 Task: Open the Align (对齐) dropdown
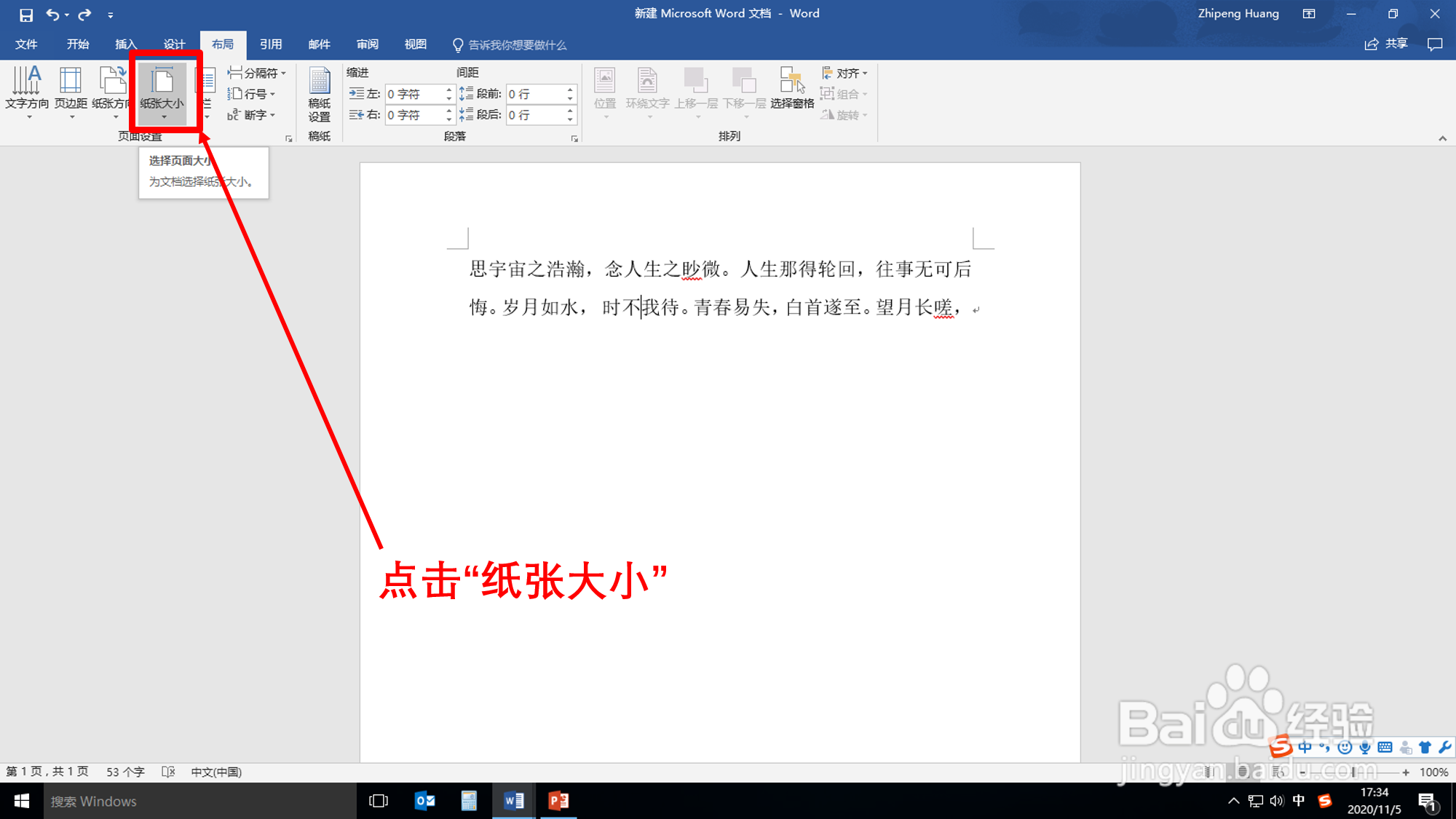pyautogui.click(x=844, y=73)
